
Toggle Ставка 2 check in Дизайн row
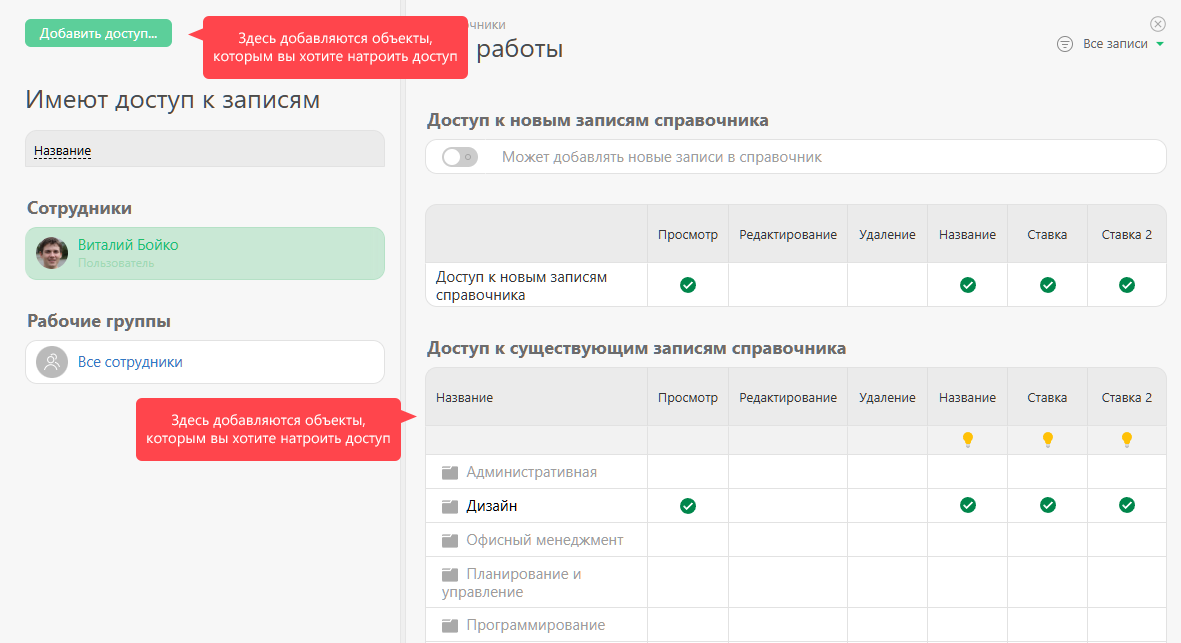pos(1127,505)
